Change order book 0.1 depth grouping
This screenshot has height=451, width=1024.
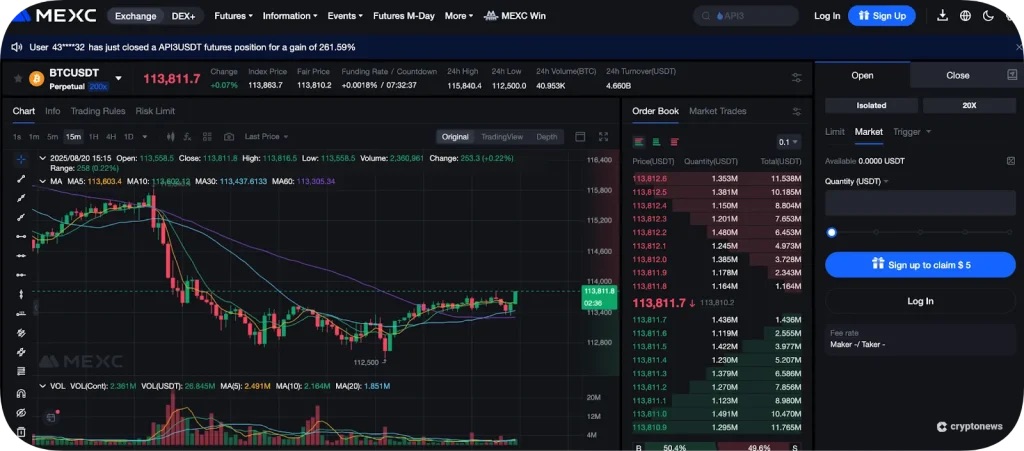[x=788, y=142]
